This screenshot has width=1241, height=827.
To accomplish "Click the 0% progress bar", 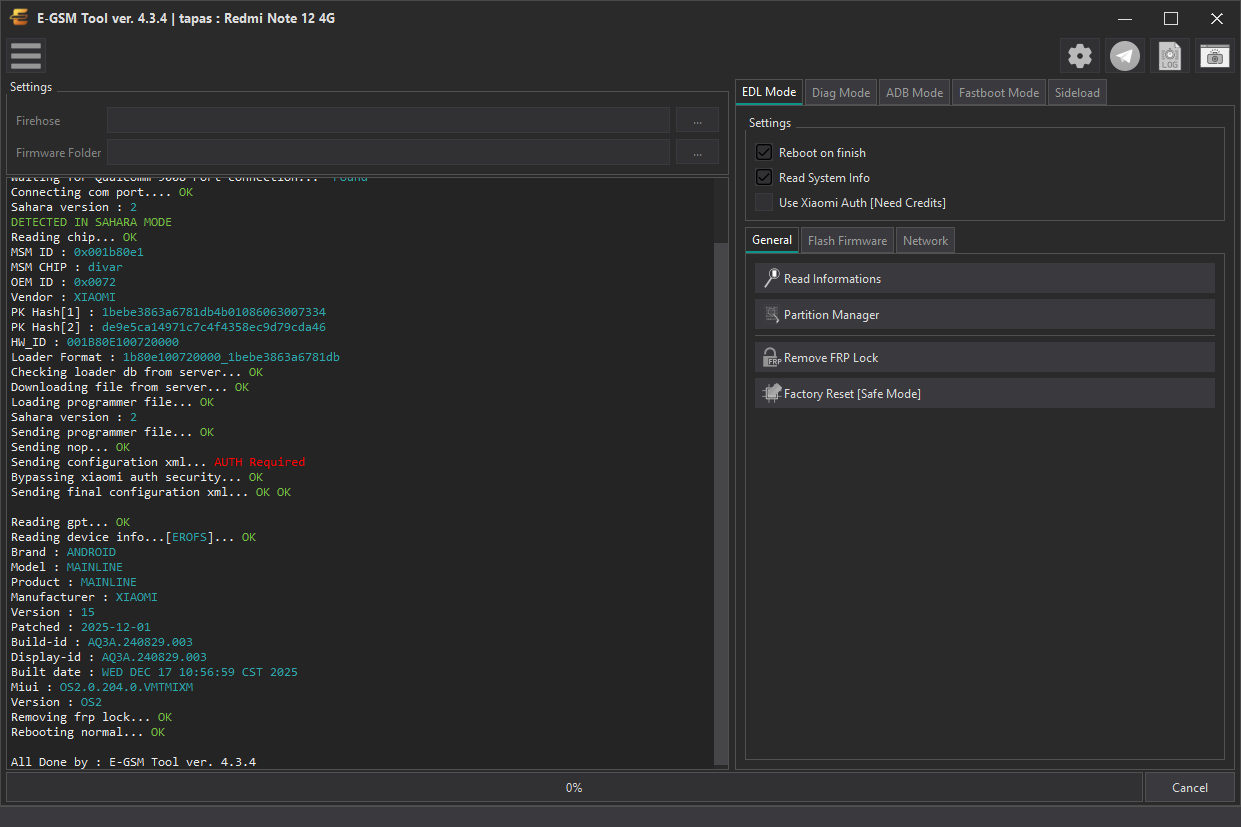I will tap(574, 787).
